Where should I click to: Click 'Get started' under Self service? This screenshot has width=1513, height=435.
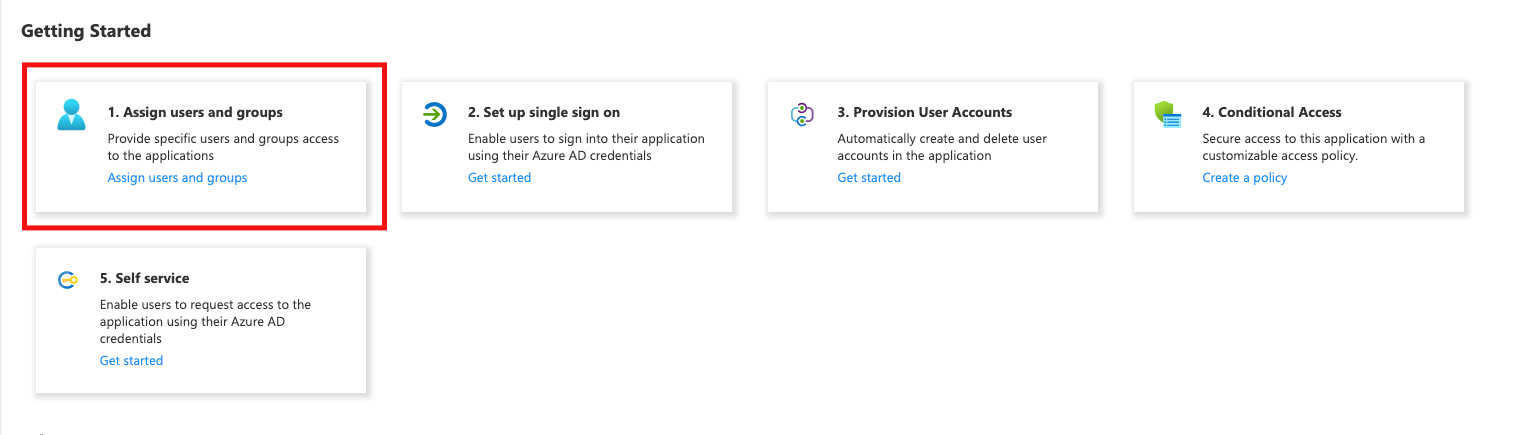[x=131, y=360]
